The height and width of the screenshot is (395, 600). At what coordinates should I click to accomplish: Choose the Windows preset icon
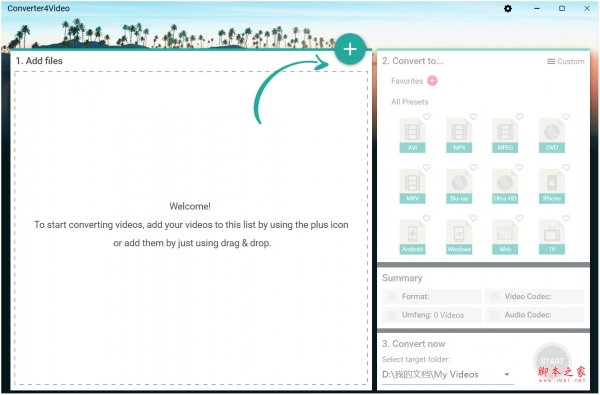(459, 237)
